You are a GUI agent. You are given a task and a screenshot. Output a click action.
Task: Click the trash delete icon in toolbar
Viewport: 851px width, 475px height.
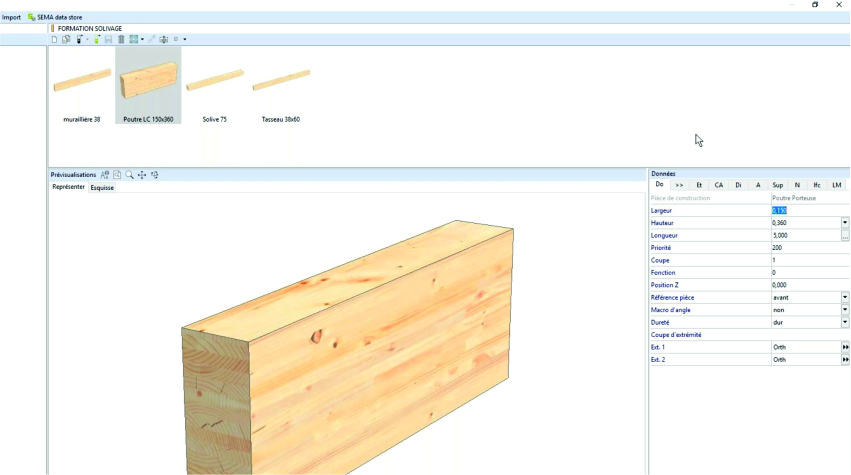121,39
